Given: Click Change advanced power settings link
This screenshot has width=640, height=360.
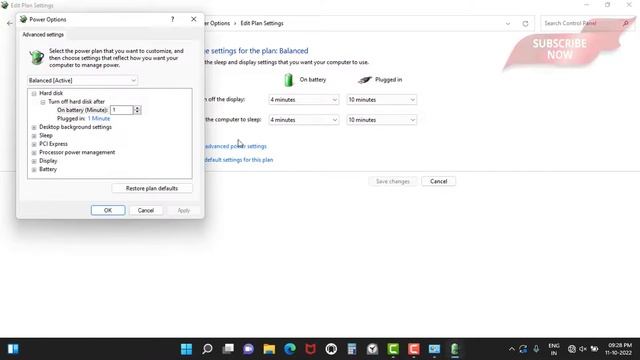Looking at the screenshot, I should coord(236,146).
